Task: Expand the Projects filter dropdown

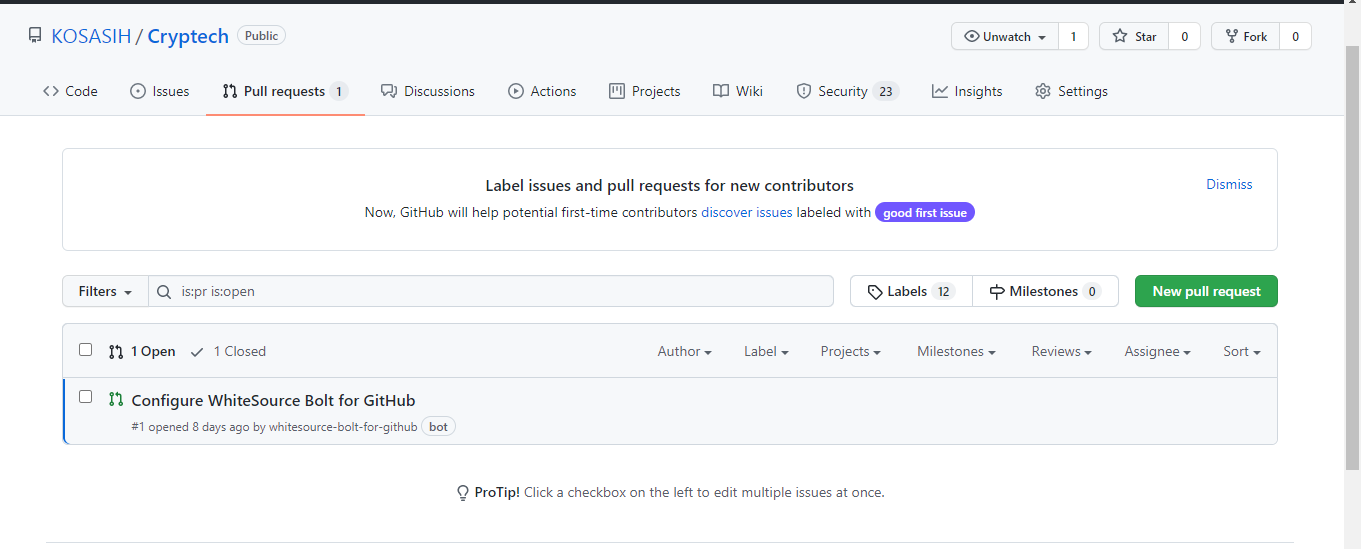Action: (x=850, y=351)
